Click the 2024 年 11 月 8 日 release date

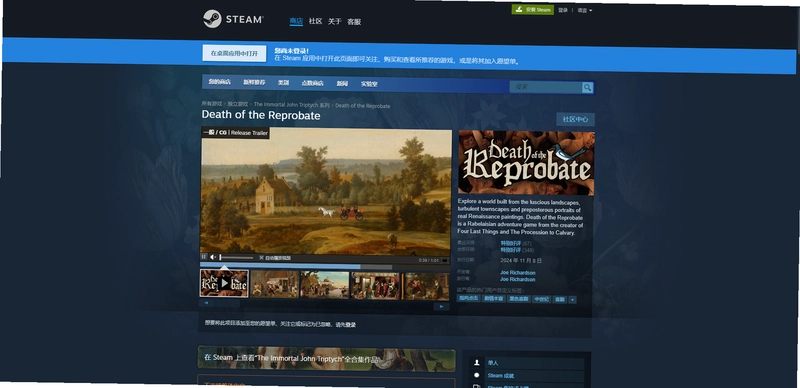(x=521, y=260)
